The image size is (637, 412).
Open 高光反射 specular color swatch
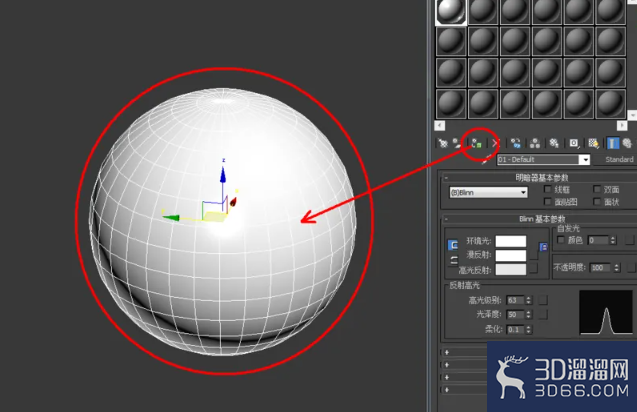coord(511,269)
